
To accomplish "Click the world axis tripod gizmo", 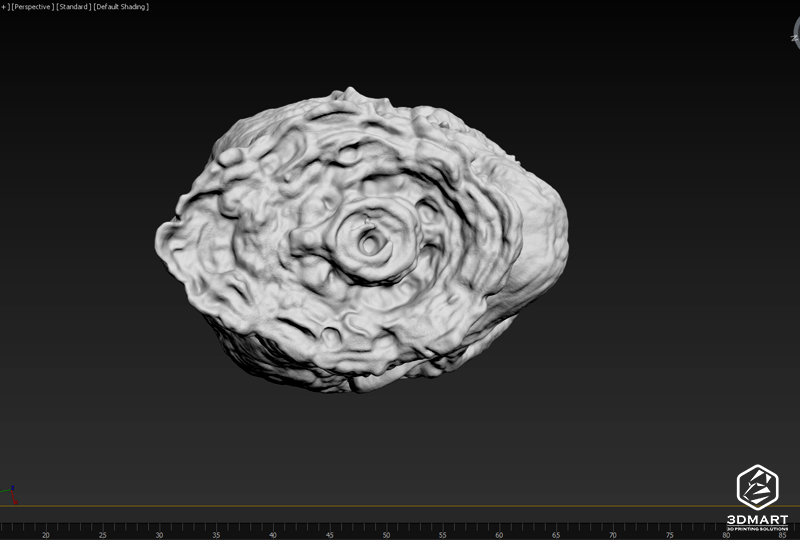I will point(9,494).
